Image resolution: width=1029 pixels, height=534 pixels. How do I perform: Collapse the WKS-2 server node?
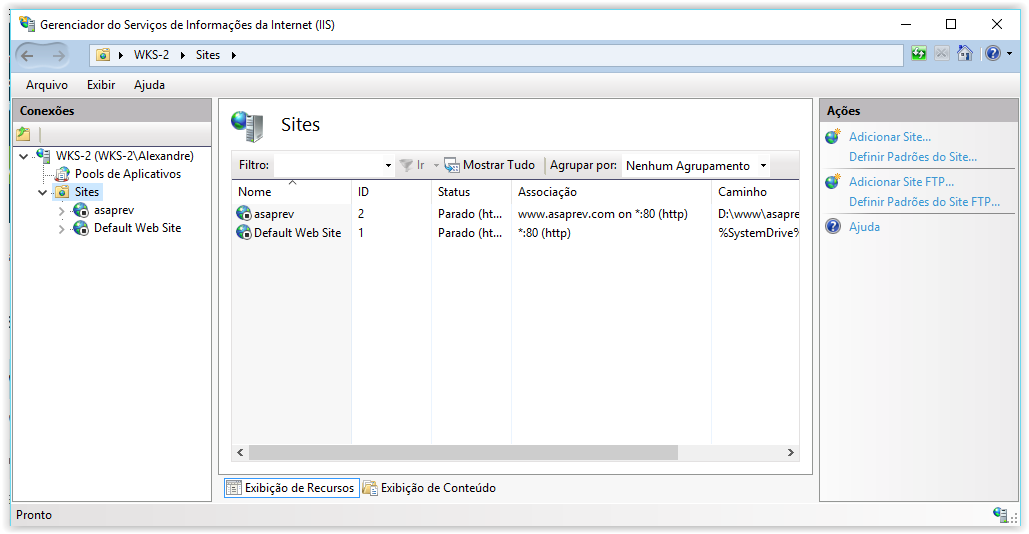(x=23, y=157)
